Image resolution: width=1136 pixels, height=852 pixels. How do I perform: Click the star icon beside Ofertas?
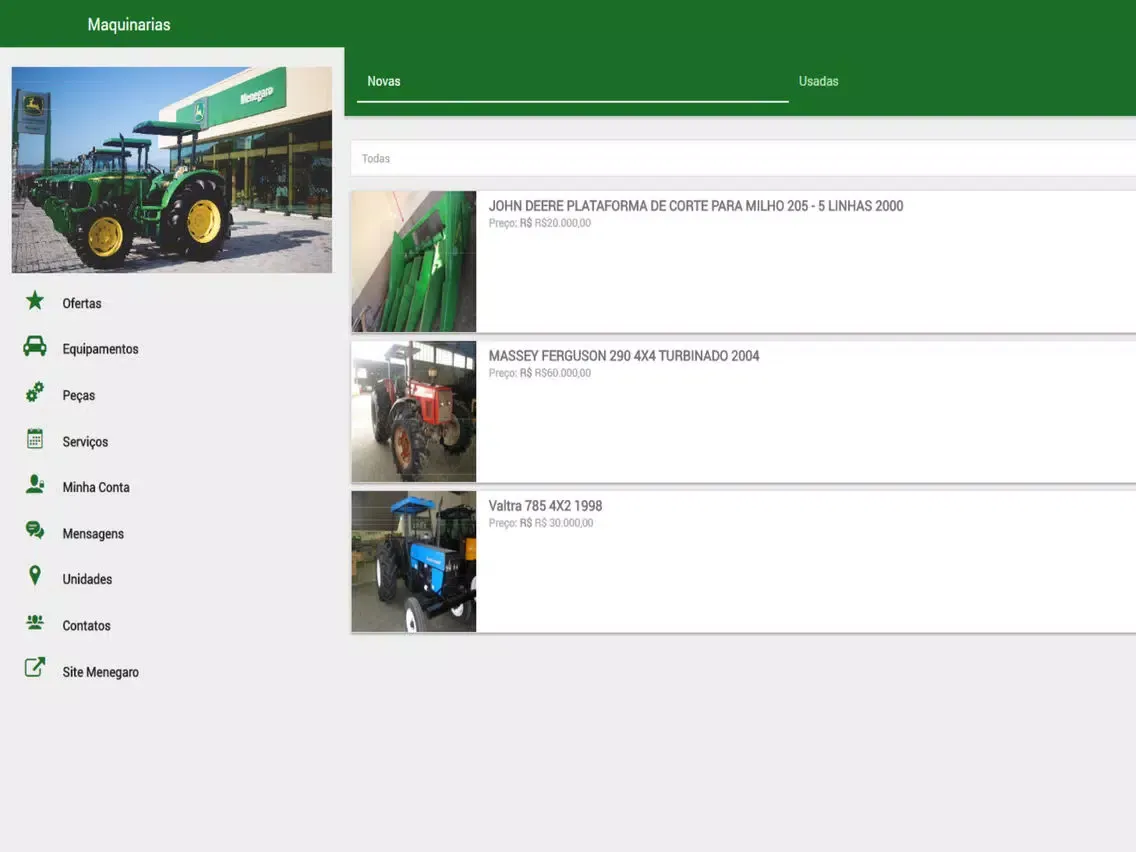35,301
